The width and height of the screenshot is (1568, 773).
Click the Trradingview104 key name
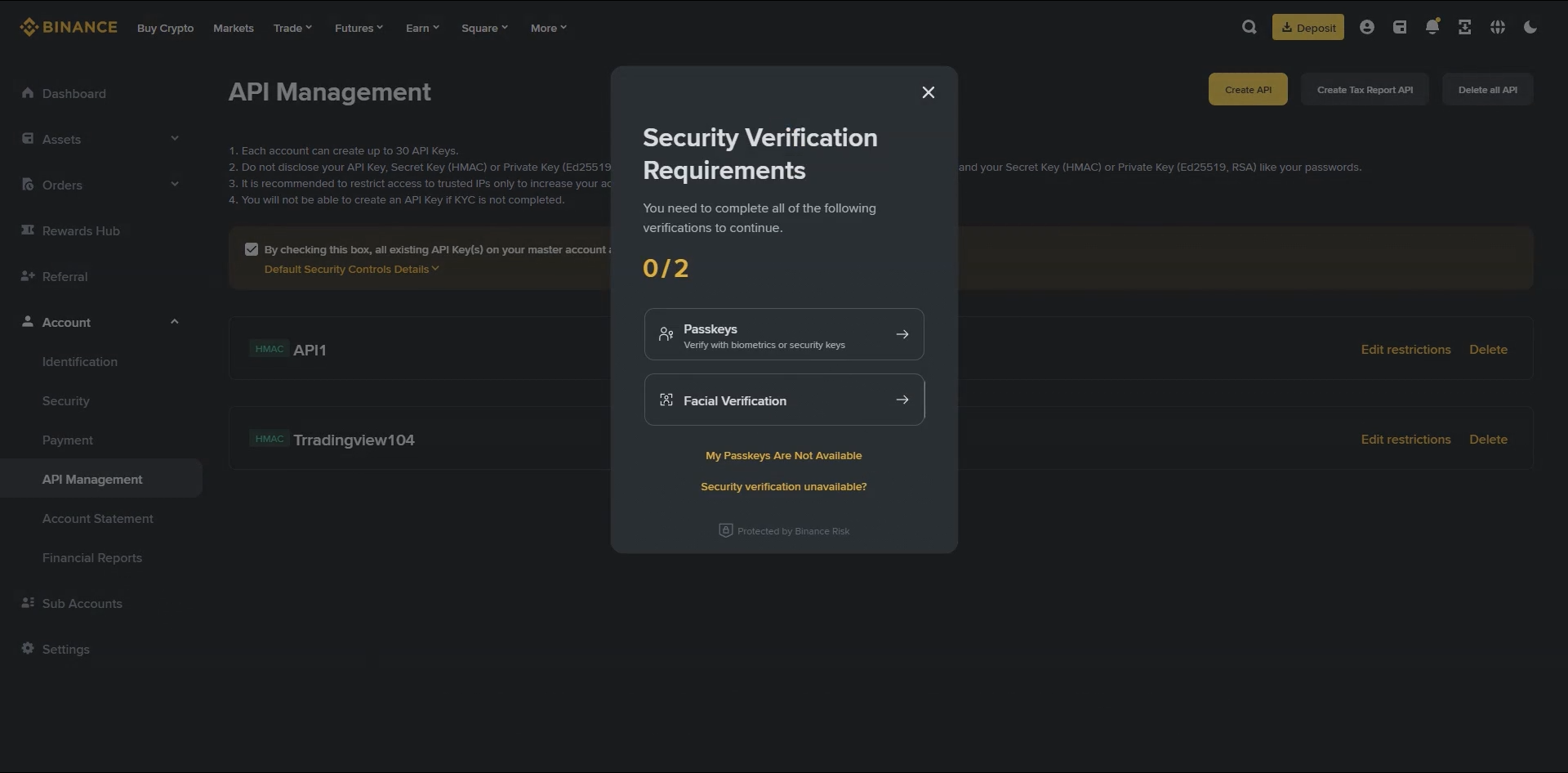(354, 440)
